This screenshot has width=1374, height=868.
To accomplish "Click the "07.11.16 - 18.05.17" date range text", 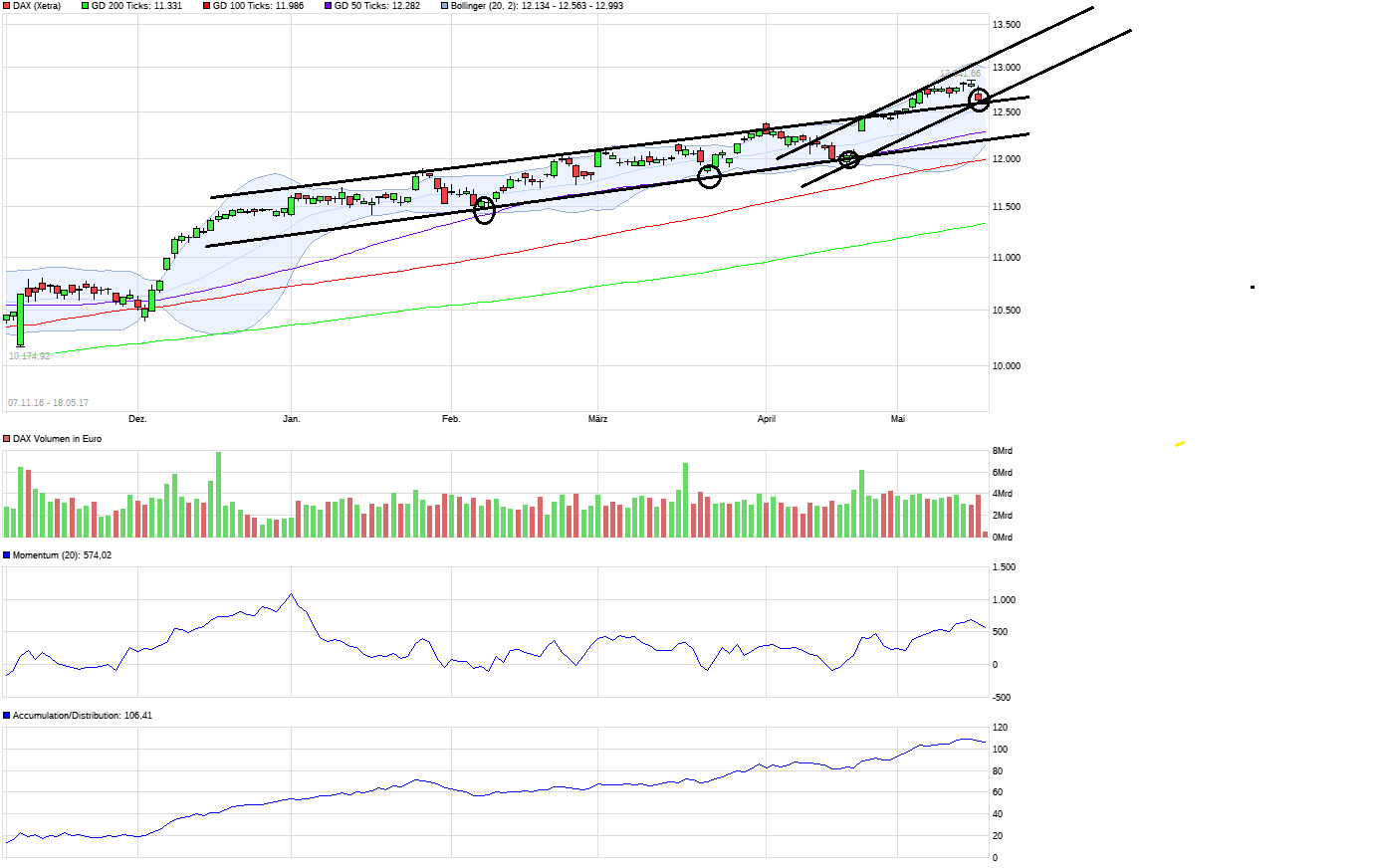I will [48, 403].
